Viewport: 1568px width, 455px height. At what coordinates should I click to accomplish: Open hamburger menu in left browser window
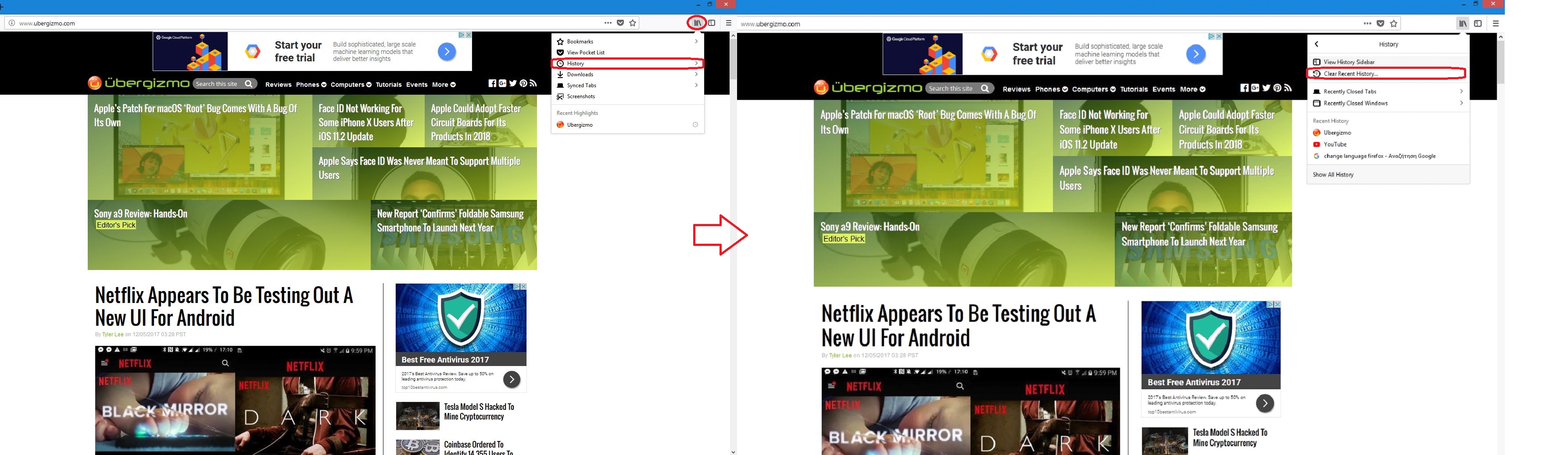pyautogui.click(x=729, y=23)
